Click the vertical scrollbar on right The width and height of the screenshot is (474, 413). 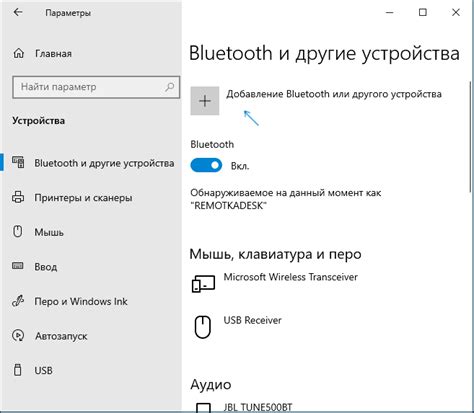471,137
